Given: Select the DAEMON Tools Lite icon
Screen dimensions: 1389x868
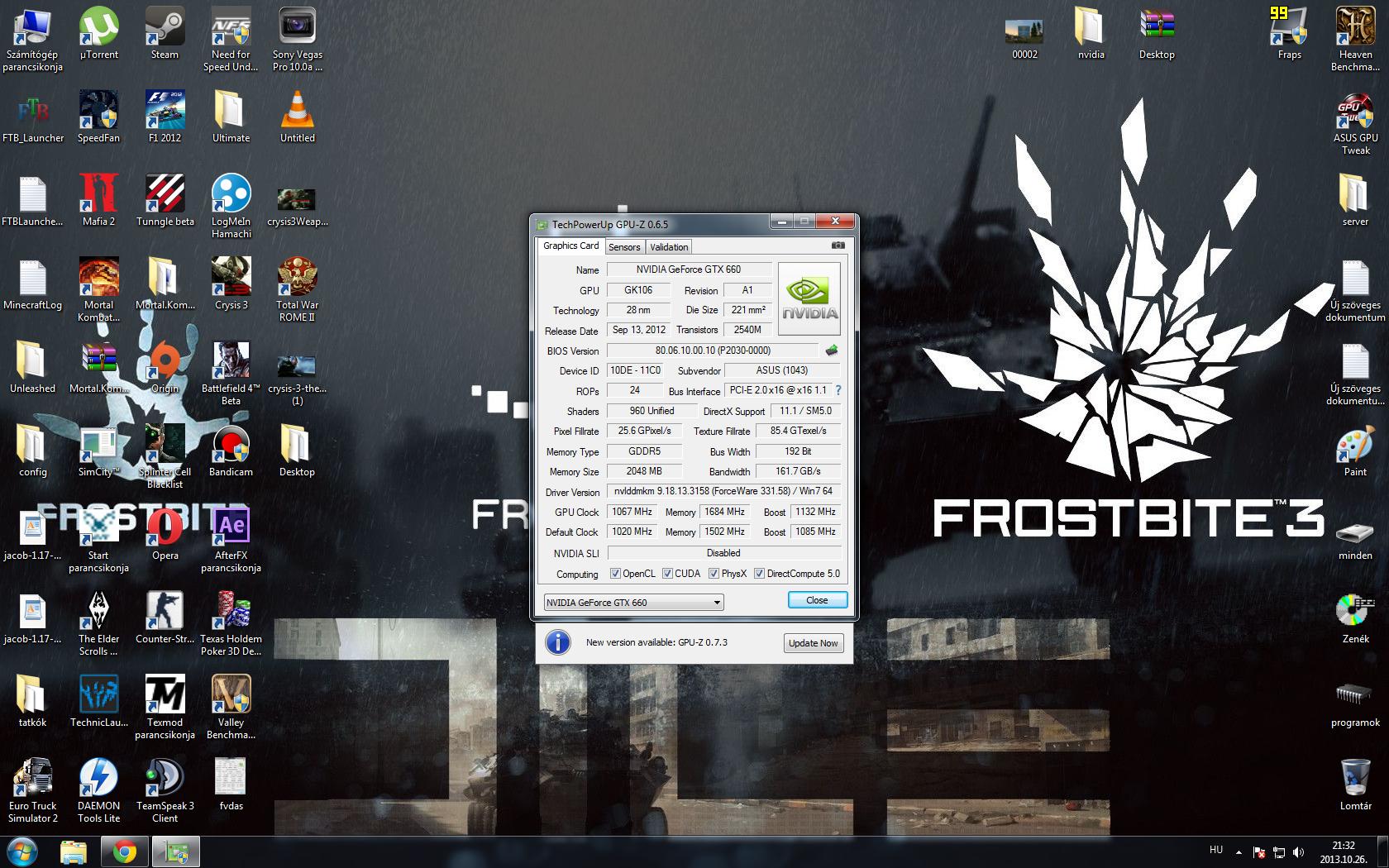Looking at the screenshot, I should point(99,790).
